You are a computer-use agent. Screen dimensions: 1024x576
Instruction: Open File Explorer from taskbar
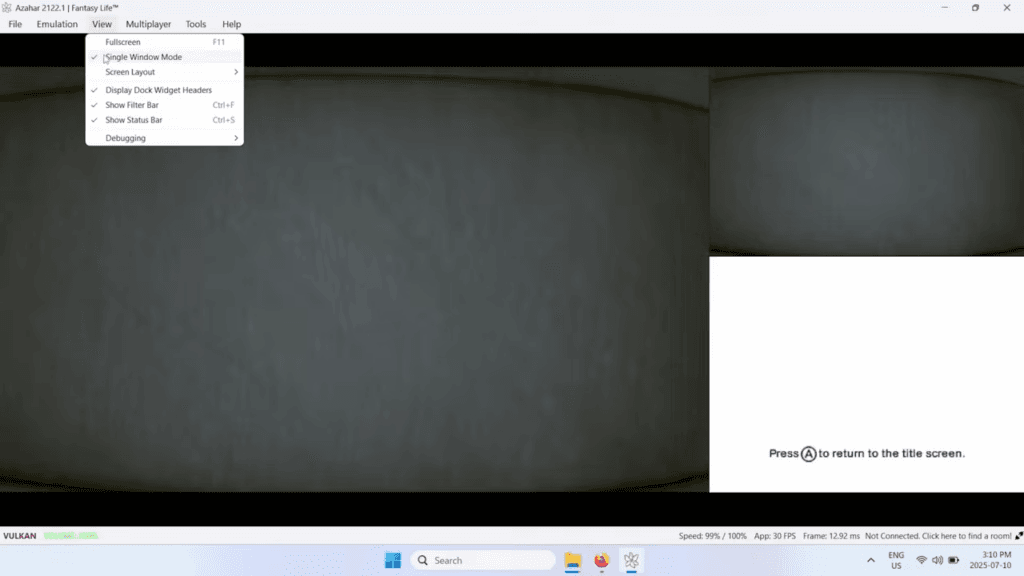pos(573,560)
